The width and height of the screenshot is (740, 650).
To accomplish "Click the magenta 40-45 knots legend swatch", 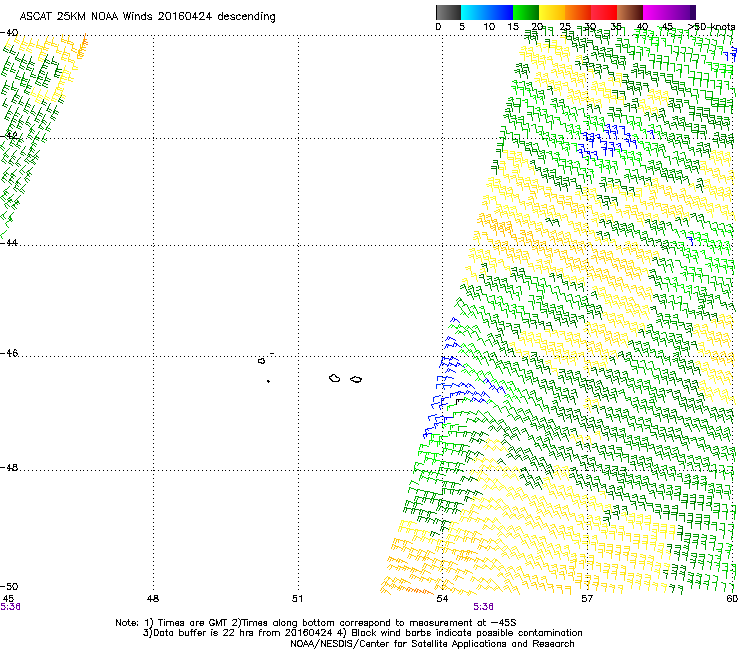I will click(656, 12).
